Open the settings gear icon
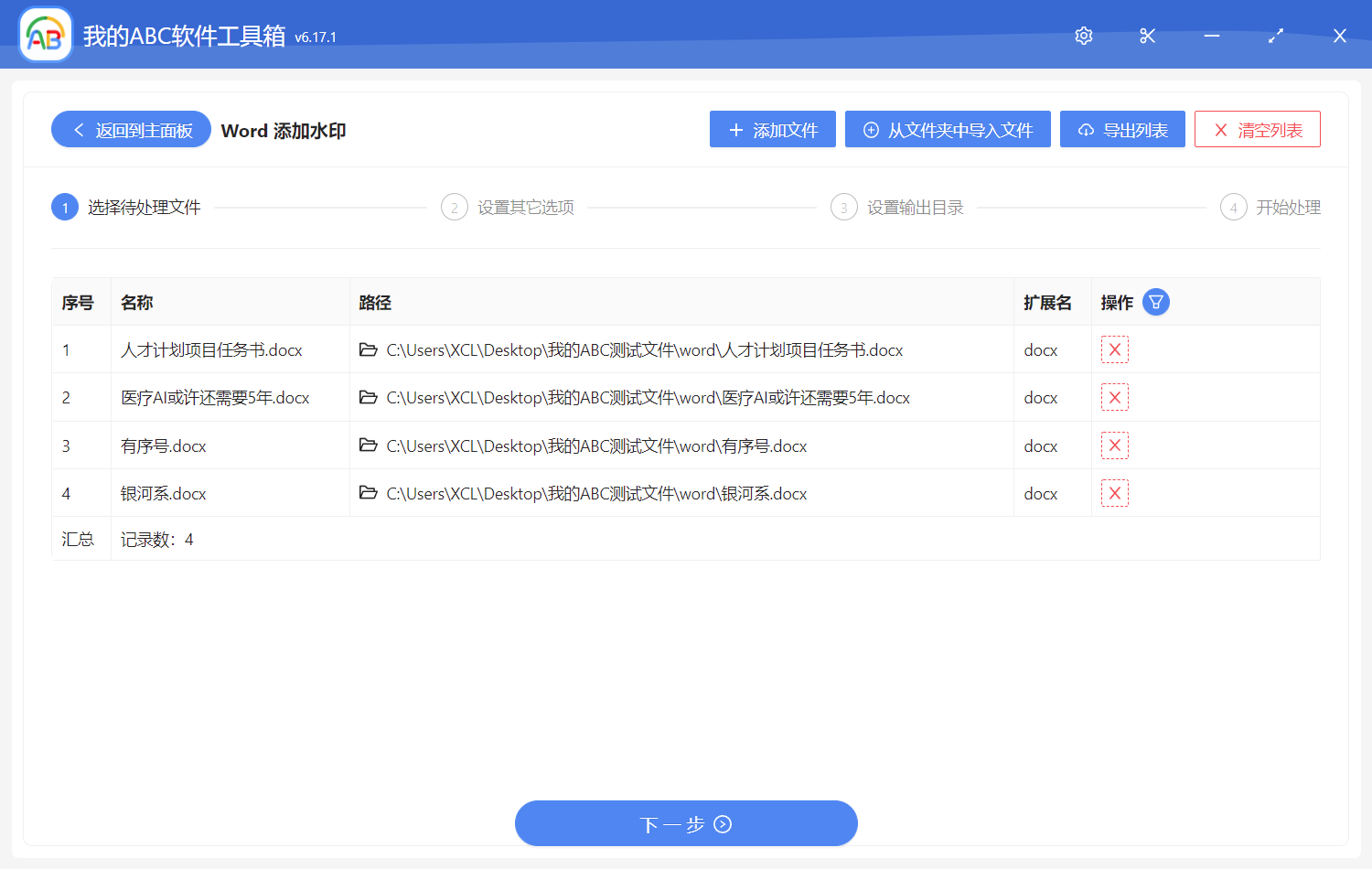 (x=1083, y=36)
